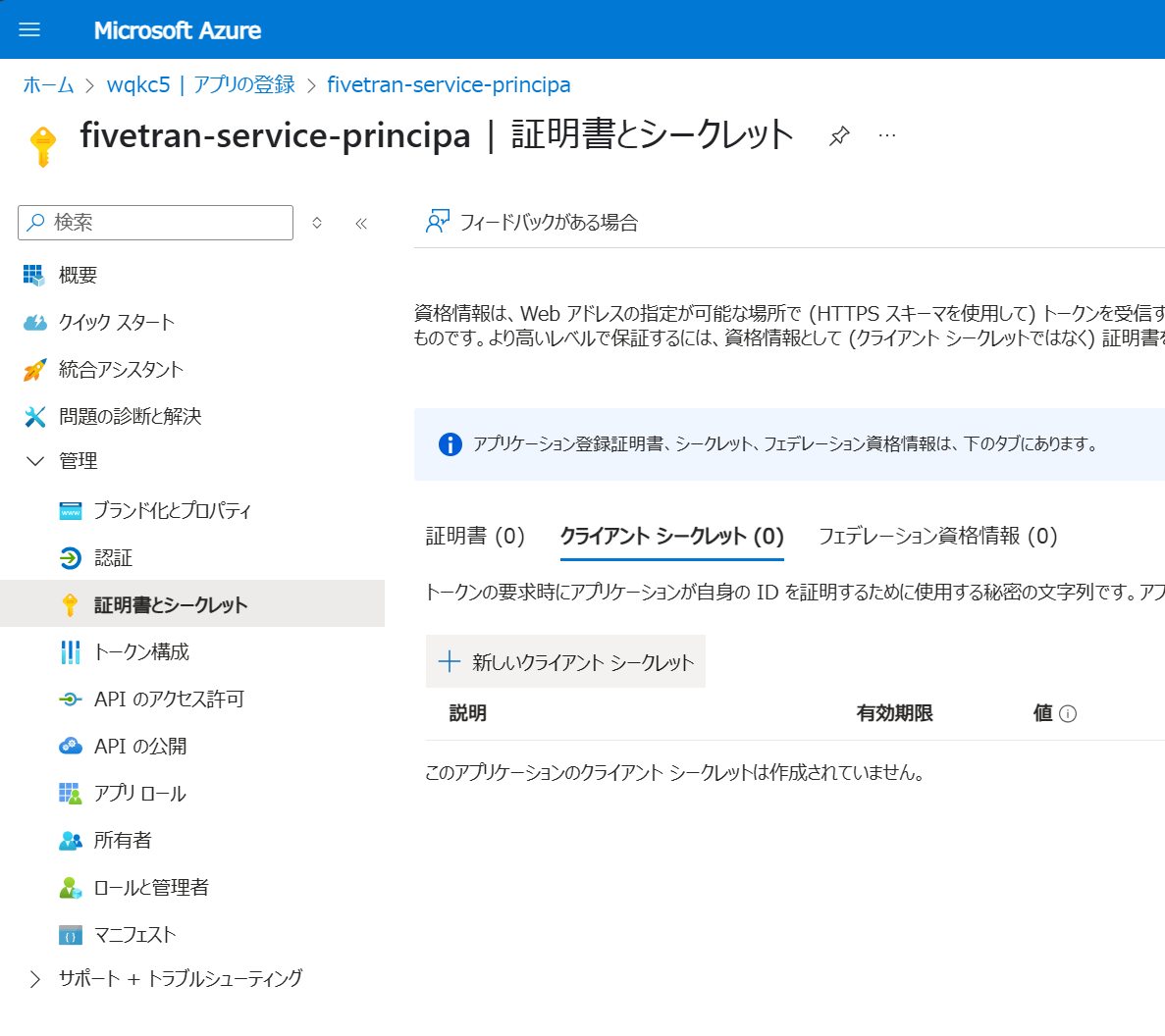This screenshot has width=1165, height=1036.
Task: Click the feedback person icon
Action: point(438,222)
